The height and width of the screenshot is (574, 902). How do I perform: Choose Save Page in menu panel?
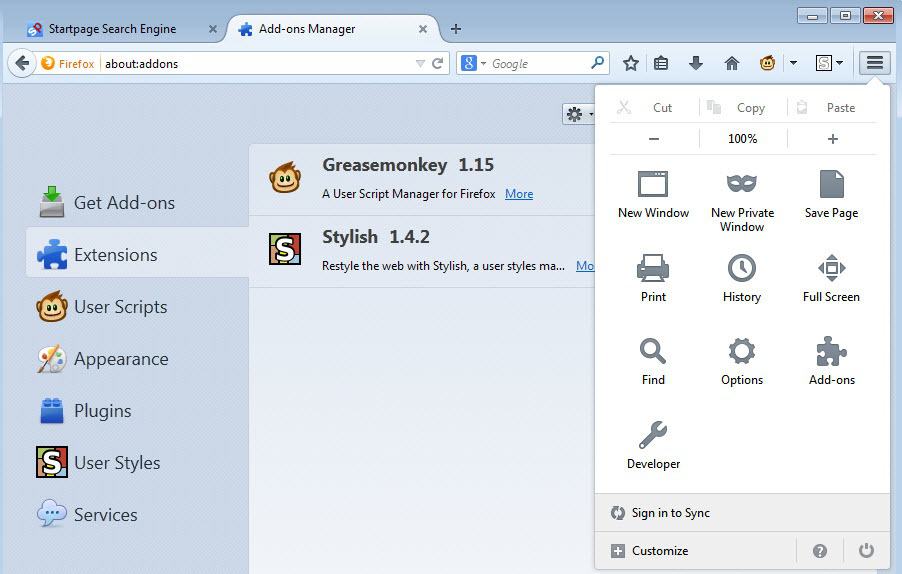tap(831, 196)
